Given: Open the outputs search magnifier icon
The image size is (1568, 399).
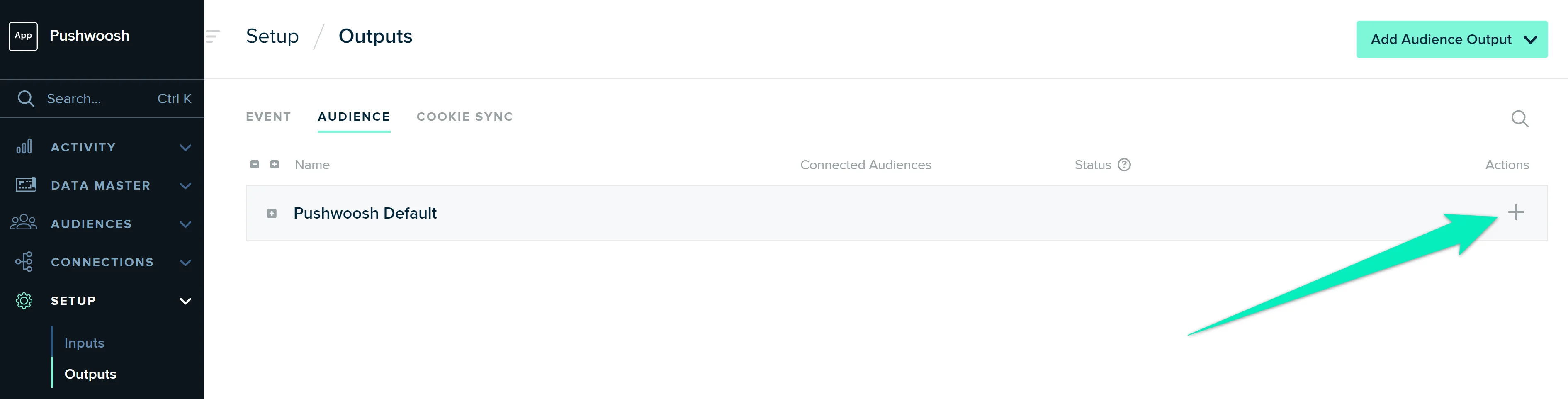Looking at the screenshot, I should (1519, 119).
